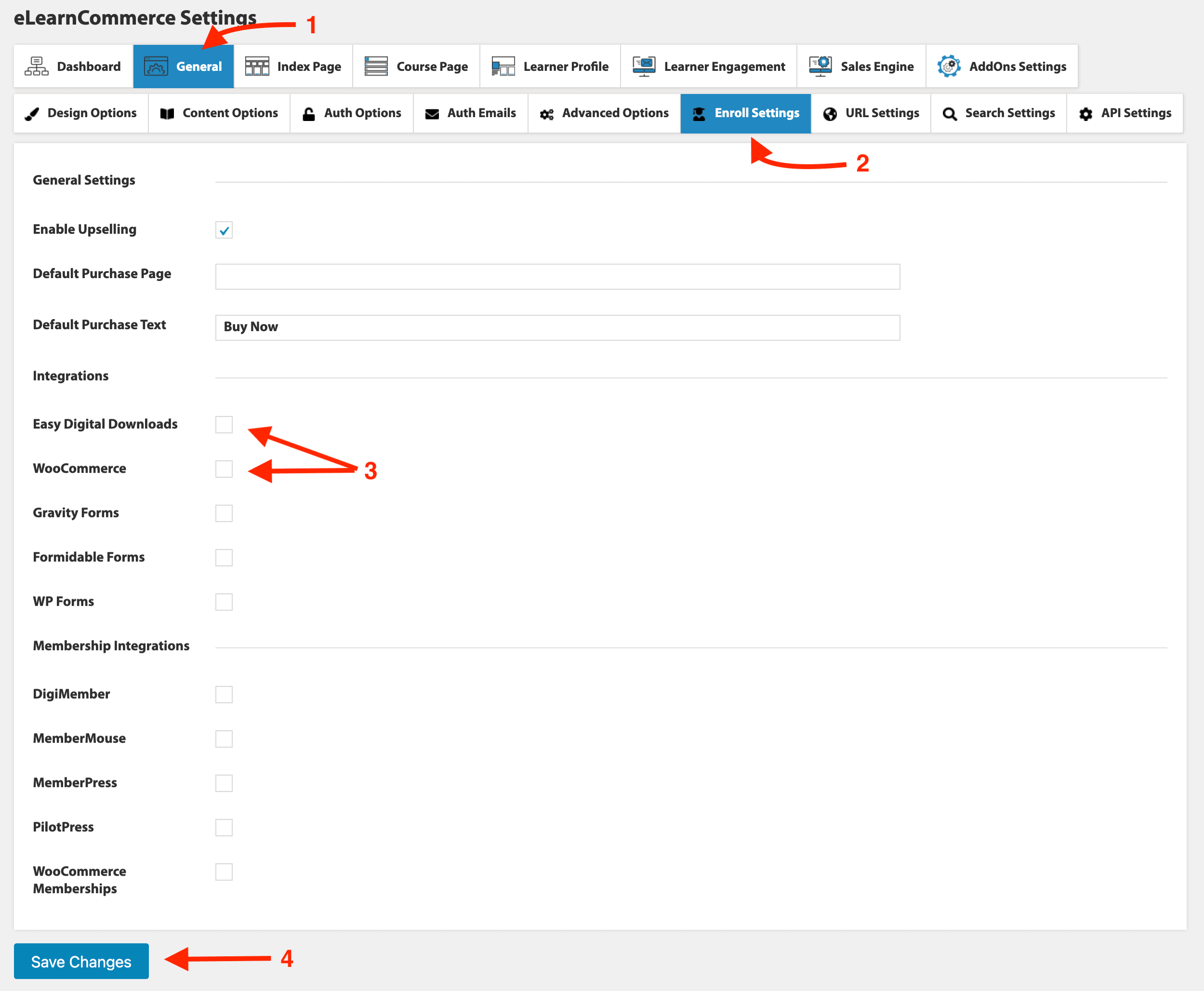Image resolution: width=1204 pixels, height=991 pixels.
Task: Click the 'Integrations' section heading
Action: (x=70, y=375)
